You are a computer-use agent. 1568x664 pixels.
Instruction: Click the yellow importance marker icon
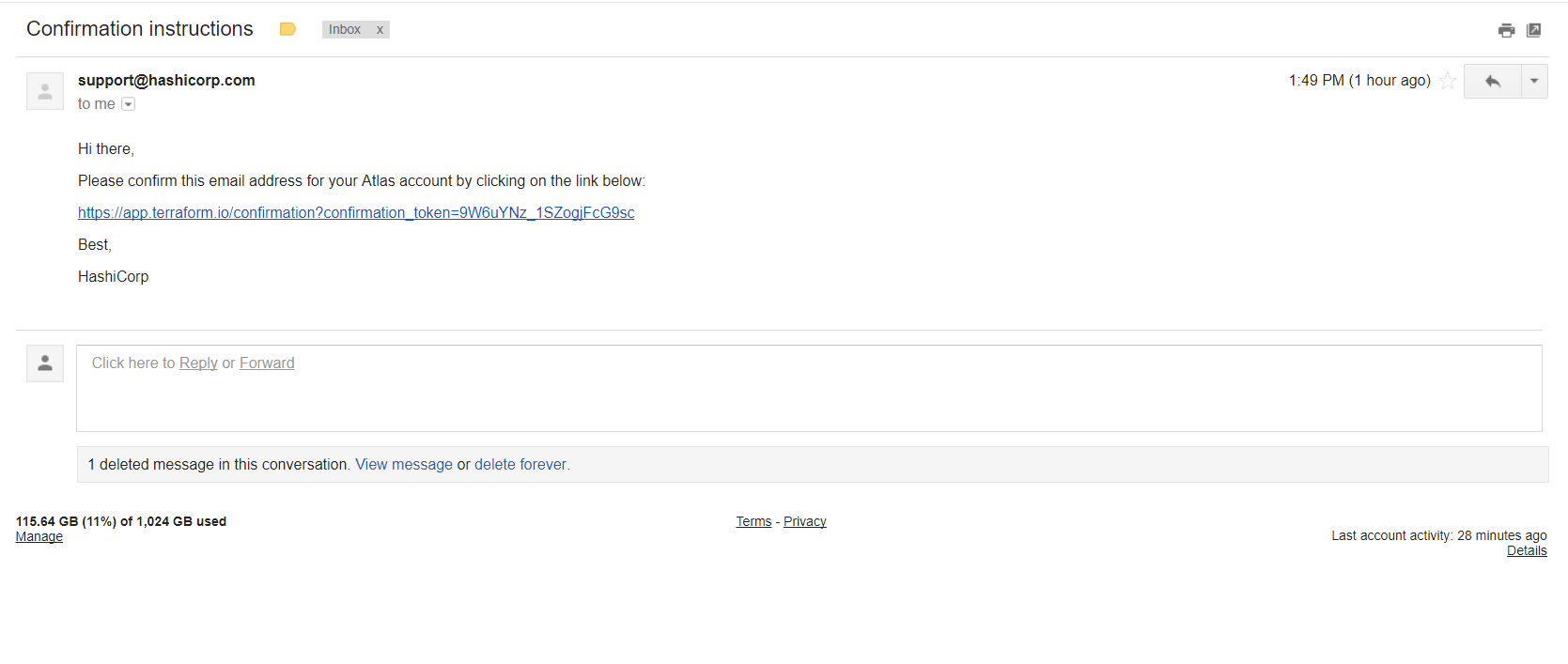click(x=287, y=29)
